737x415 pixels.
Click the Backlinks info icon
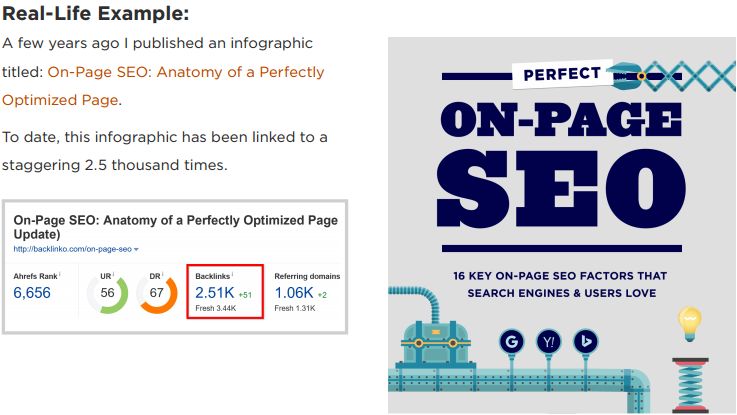[232, 274]
